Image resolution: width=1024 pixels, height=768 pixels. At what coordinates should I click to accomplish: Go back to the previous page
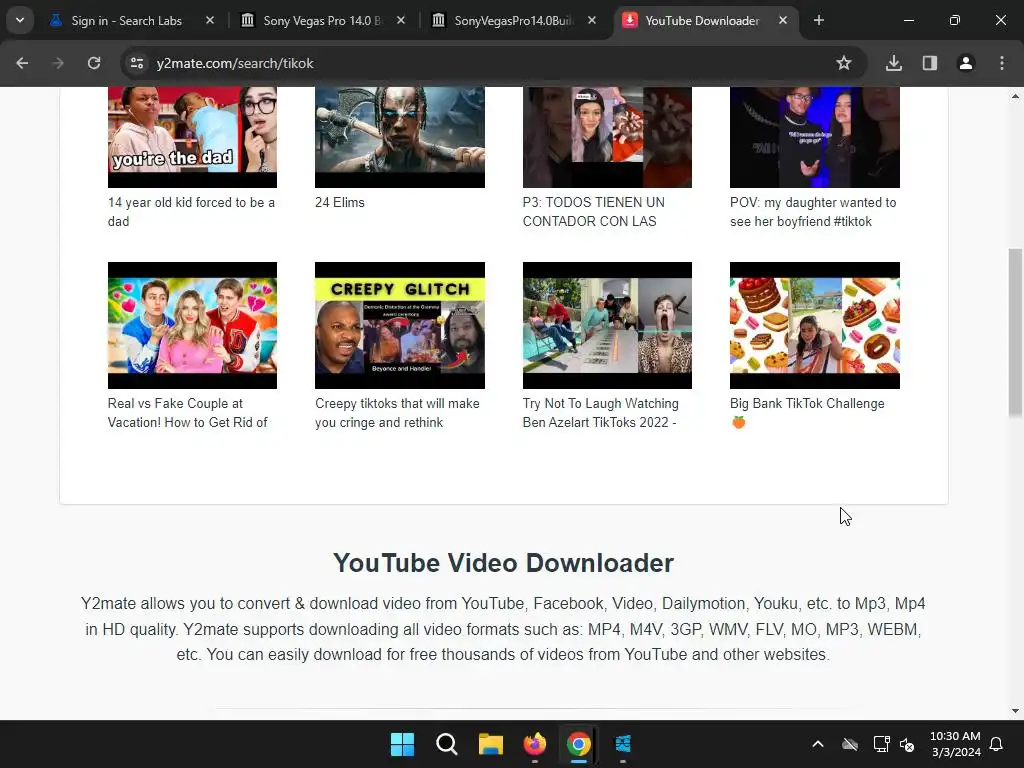pyautogui.click(x=22, y=63)
